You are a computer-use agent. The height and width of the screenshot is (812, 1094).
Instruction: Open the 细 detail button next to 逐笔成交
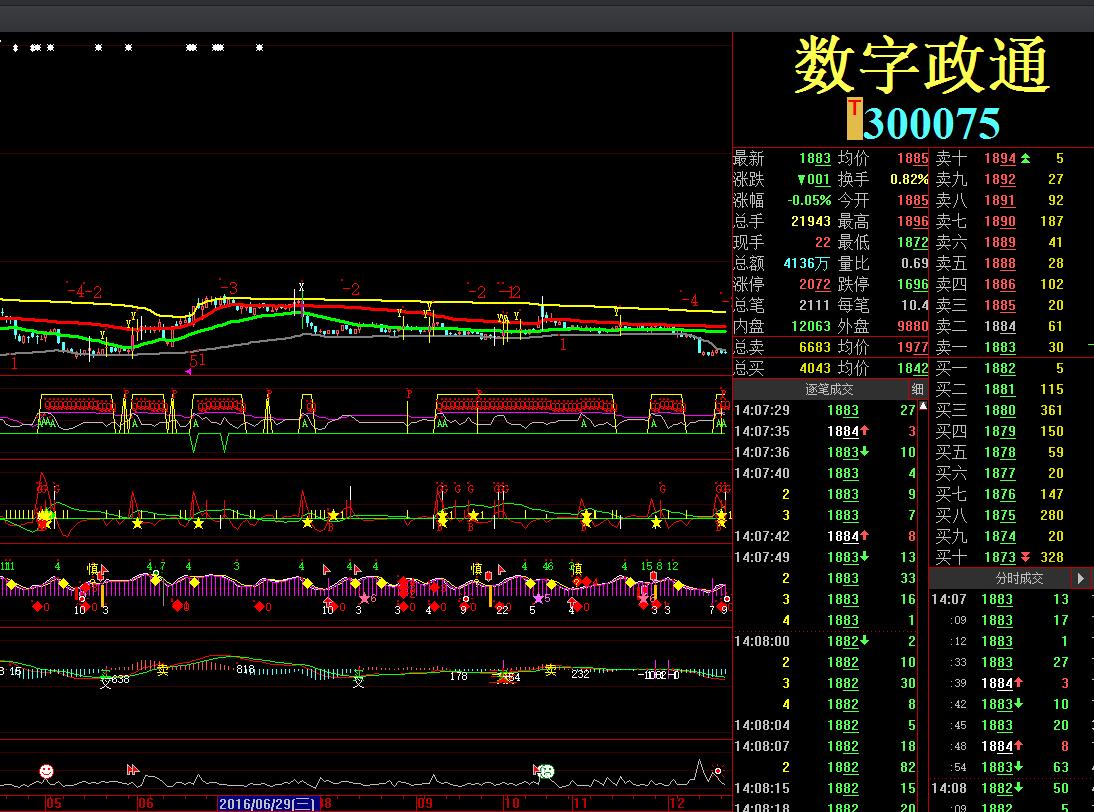click(x=917, y=389)
